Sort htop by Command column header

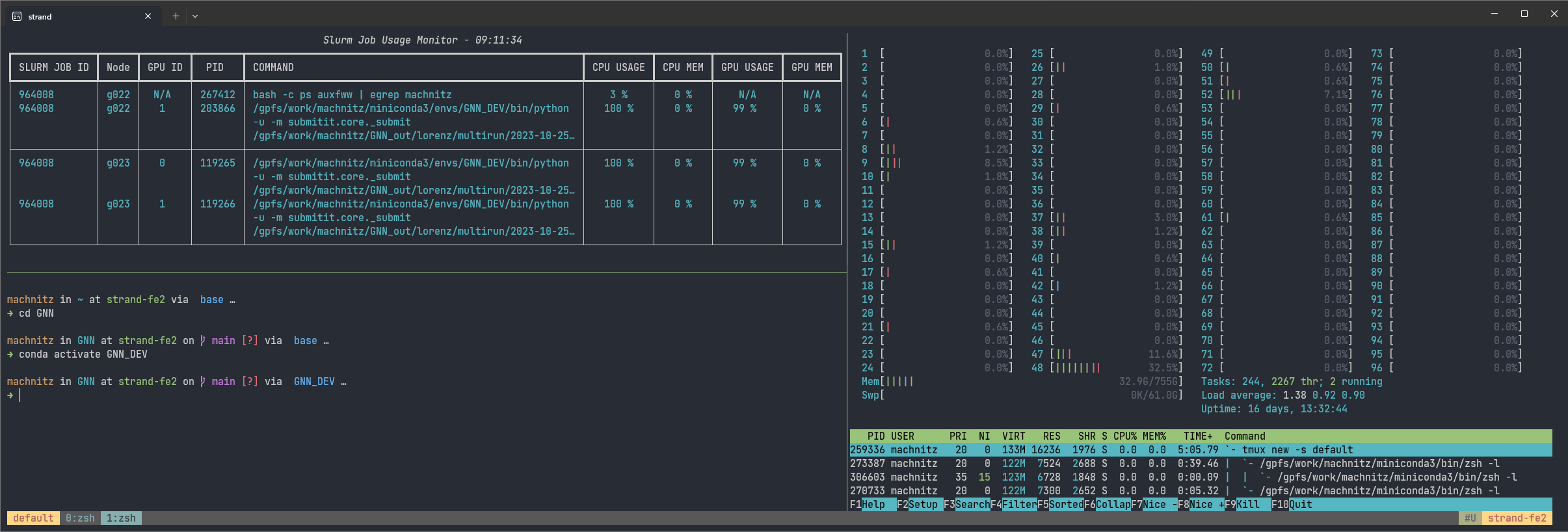coord(1245,436)
